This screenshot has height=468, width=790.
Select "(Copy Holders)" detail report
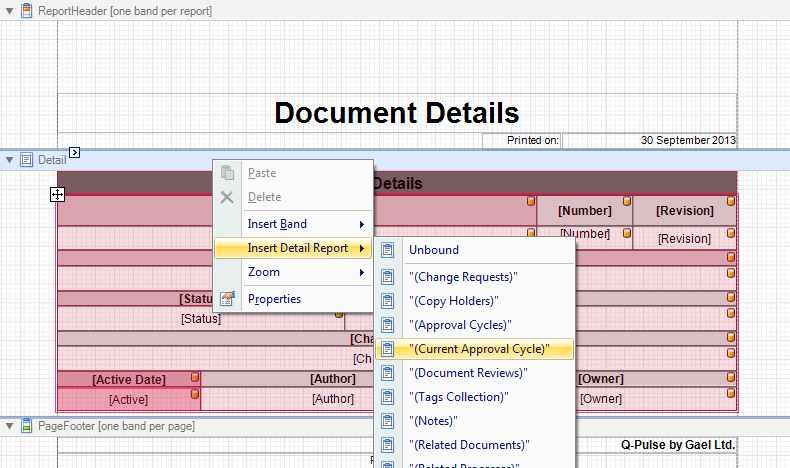click(475, 301)
